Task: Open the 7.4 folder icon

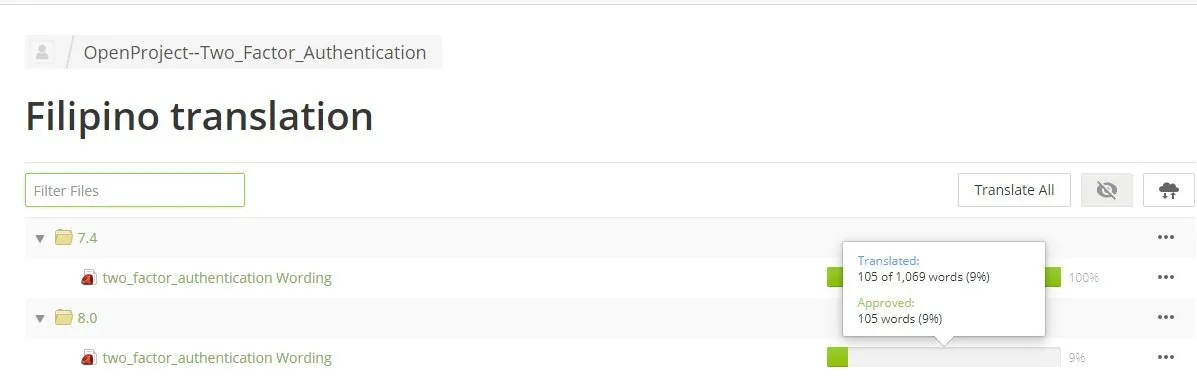Action: [x=63, y=237]
